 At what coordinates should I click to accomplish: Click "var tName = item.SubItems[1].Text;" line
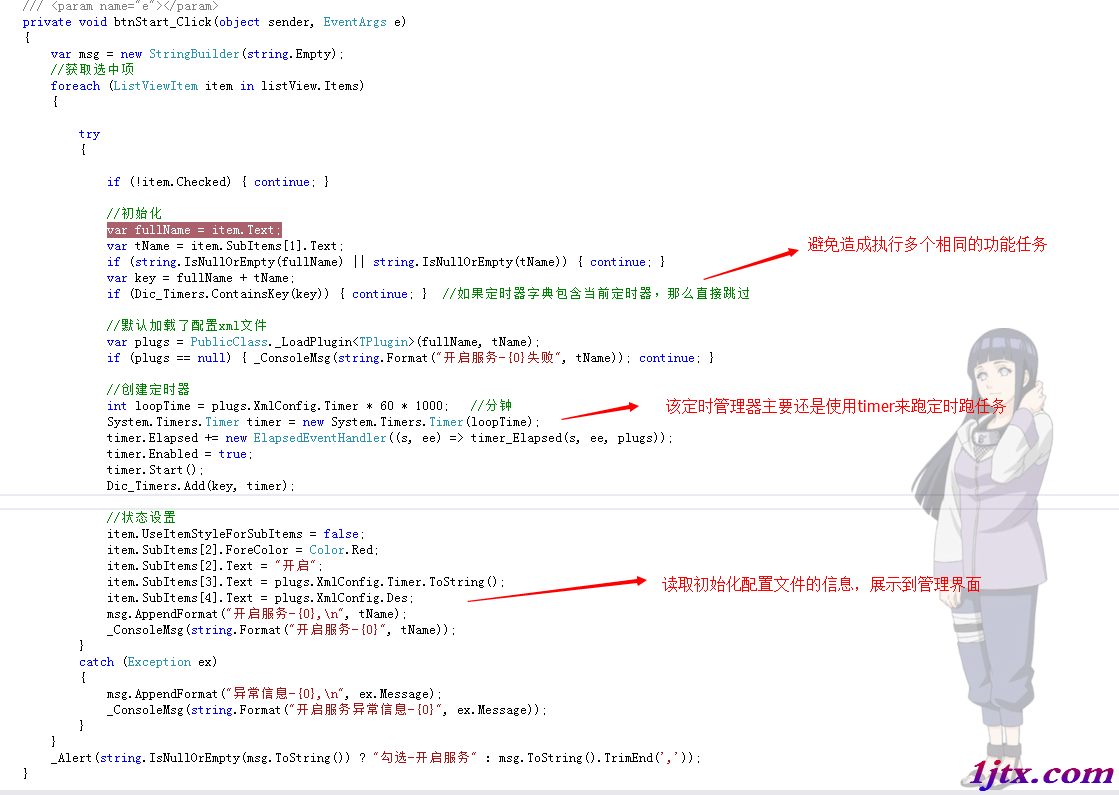pyautogui.click(x=225, y=246)
